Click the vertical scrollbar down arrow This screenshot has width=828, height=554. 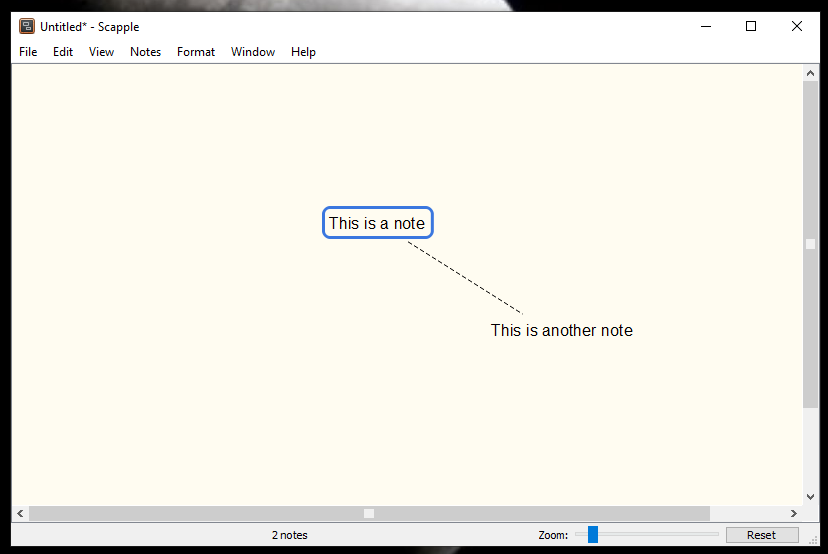click(x=810, y=497)
